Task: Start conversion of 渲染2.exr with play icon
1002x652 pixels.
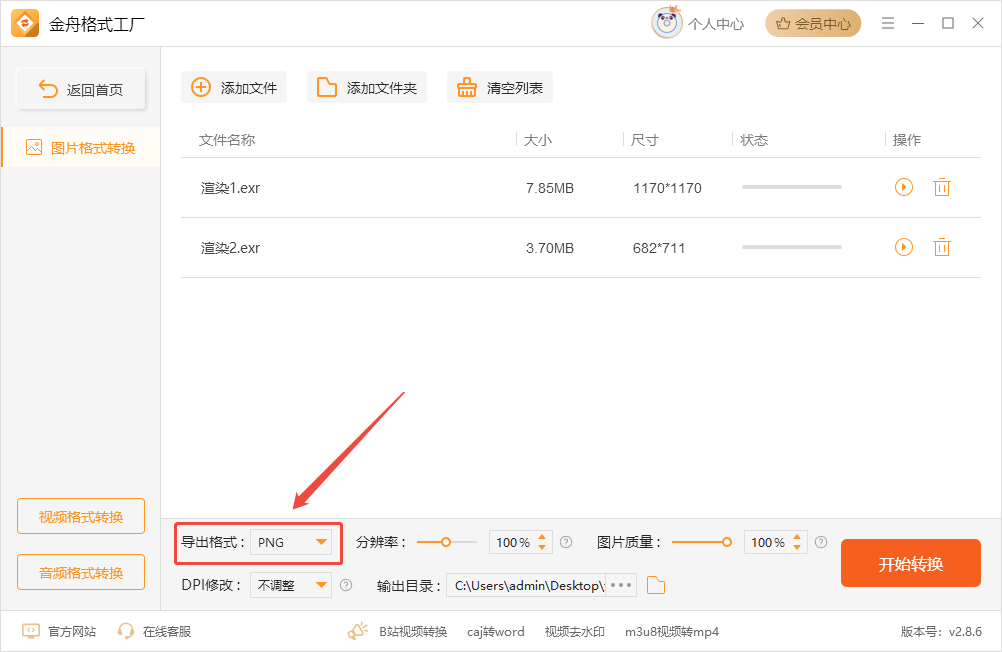Action: pyautogui.click(x=904, y=247)
